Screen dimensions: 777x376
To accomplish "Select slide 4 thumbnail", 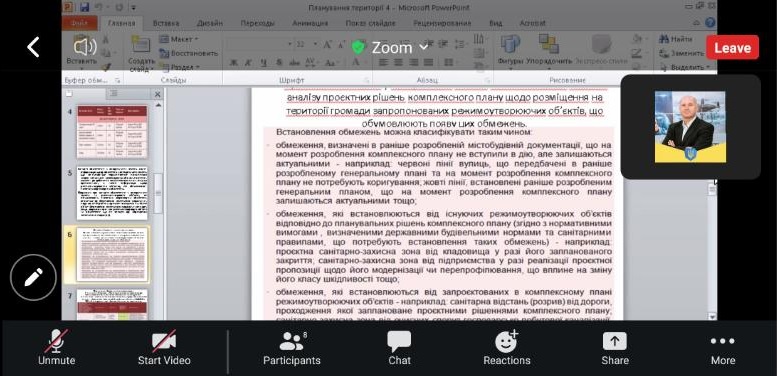I will pos(112,132).
